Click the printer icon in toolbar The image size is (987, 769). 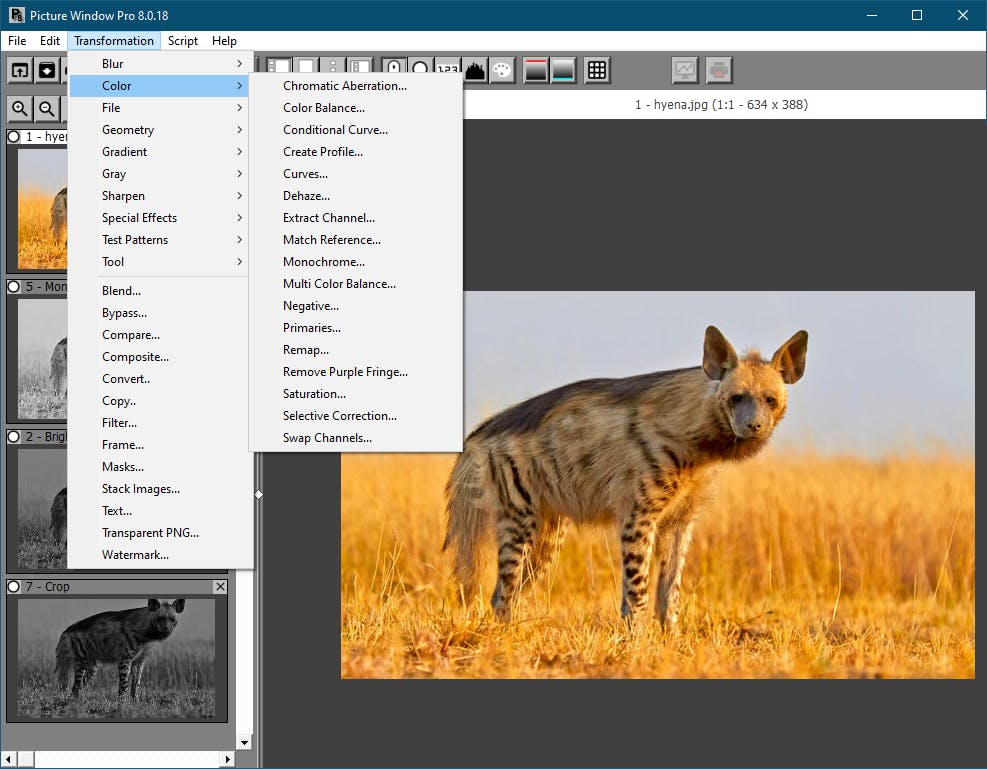(x=718, y=70)
